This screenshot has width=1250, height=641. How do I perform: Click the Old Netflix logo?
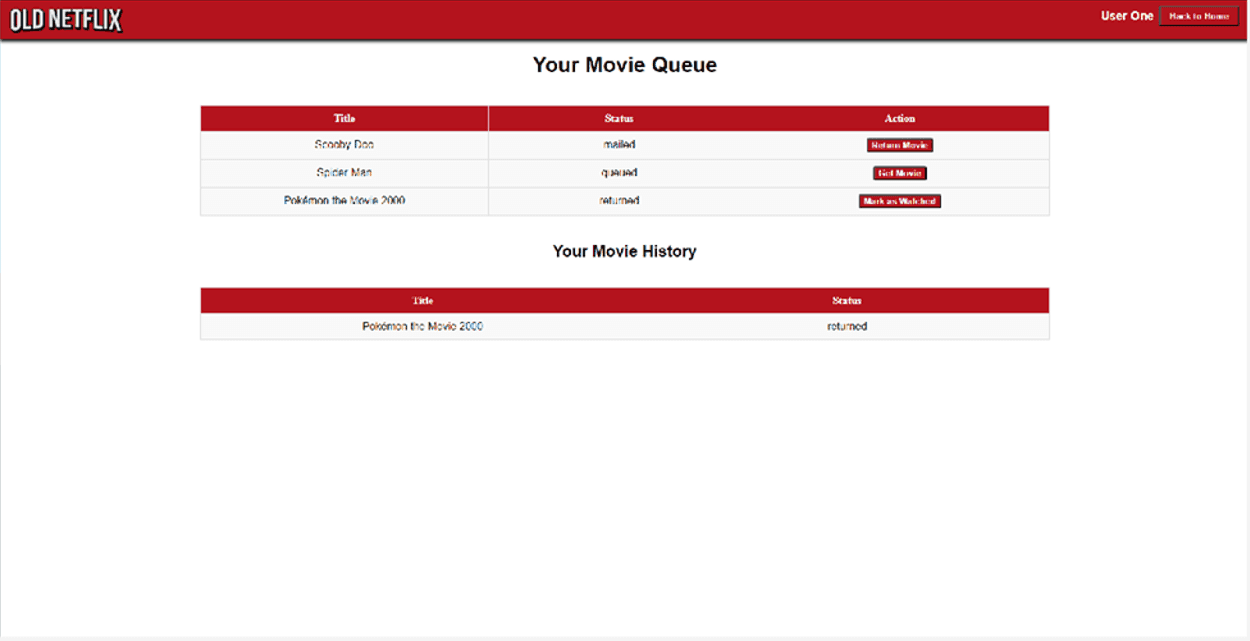[x=66, y=19]
